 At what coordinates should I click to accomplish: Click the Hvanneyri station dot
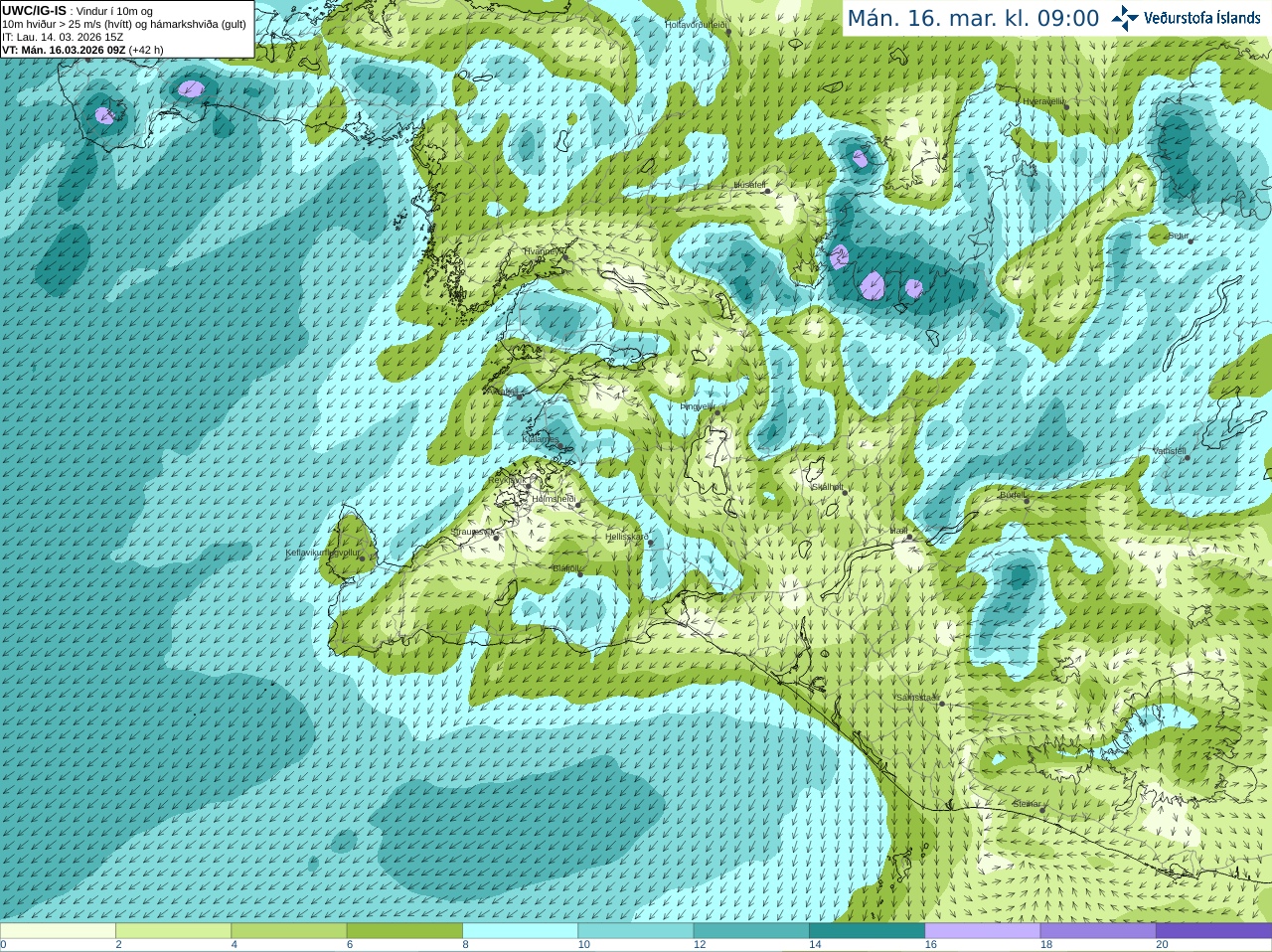point(565,257)
